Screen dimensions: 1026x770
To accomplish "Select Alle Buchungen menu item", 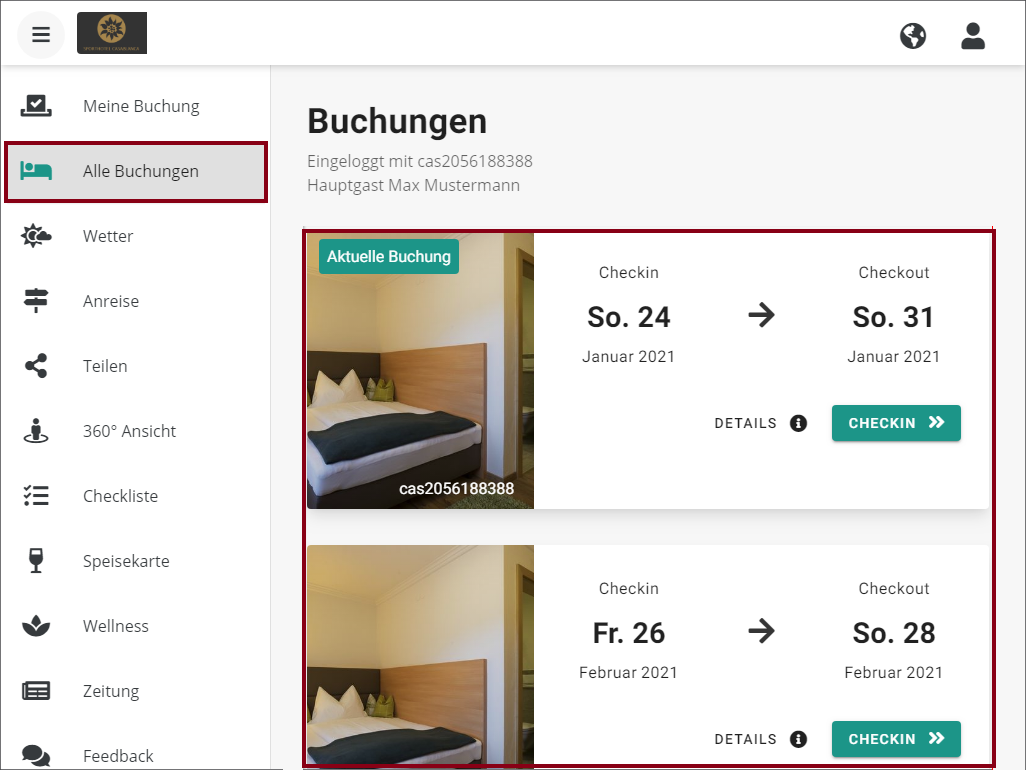I will (136, 171).
